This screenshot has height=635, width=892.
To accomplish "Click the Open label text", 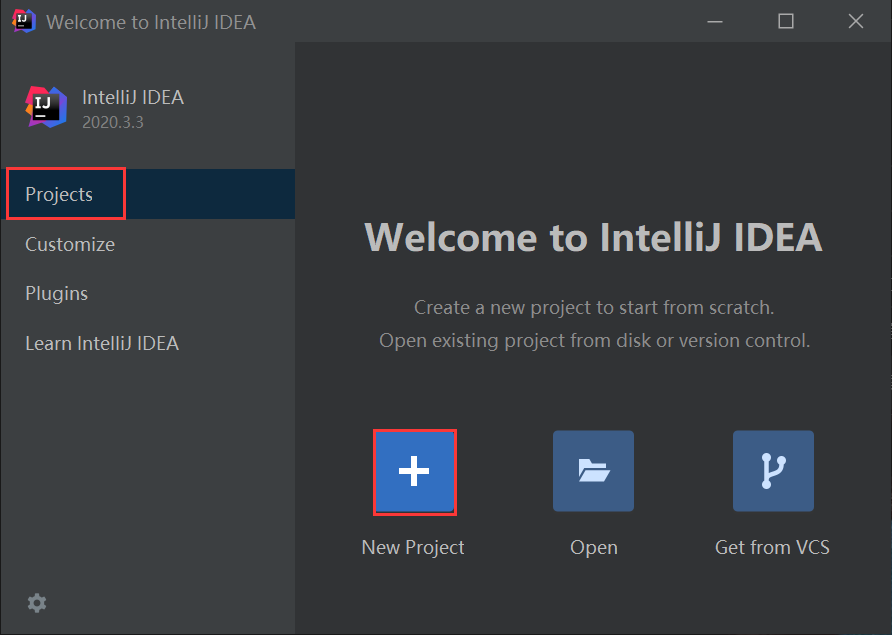I will [x=594, y=548].
